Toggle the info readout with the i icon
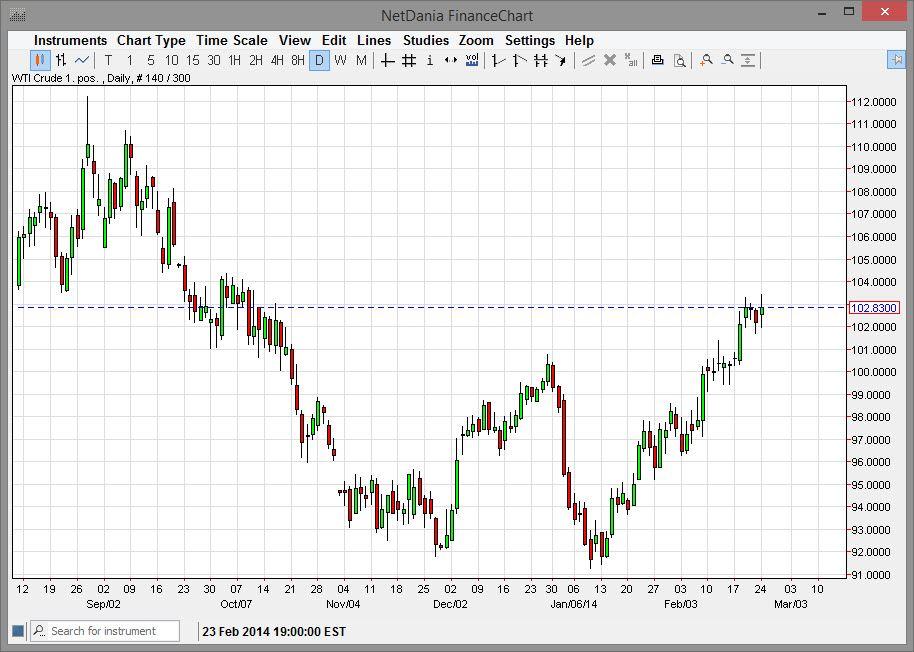 click(428, 59)
